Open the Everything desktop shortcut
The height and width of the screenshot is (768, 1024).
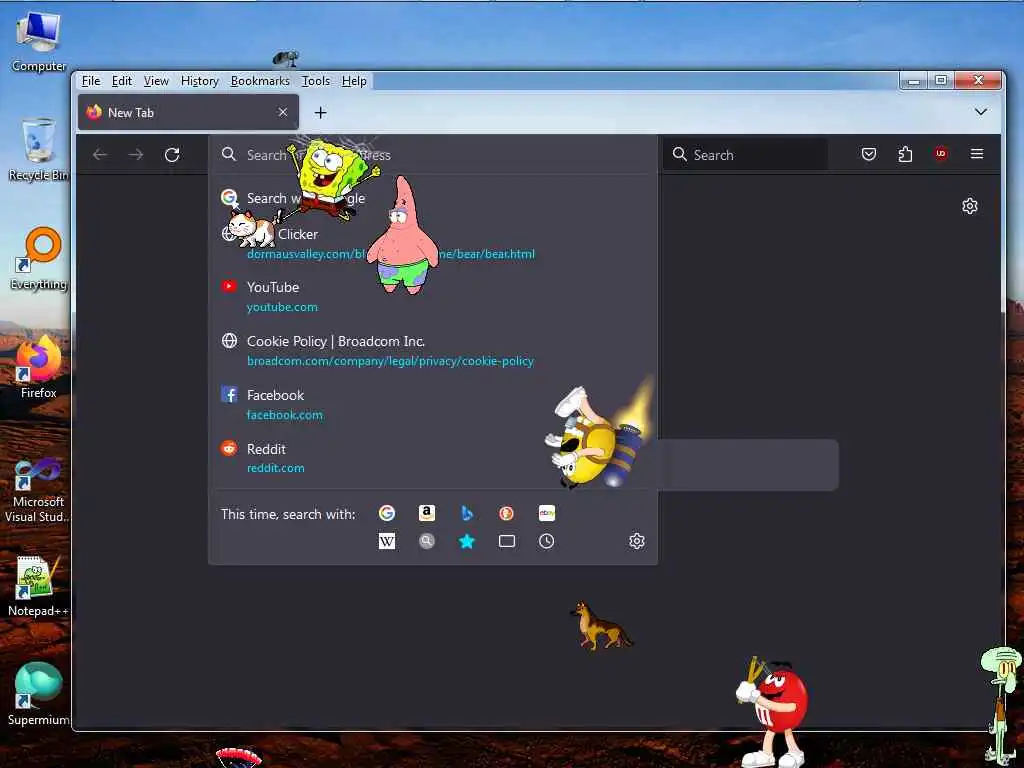tap(39, 259)
